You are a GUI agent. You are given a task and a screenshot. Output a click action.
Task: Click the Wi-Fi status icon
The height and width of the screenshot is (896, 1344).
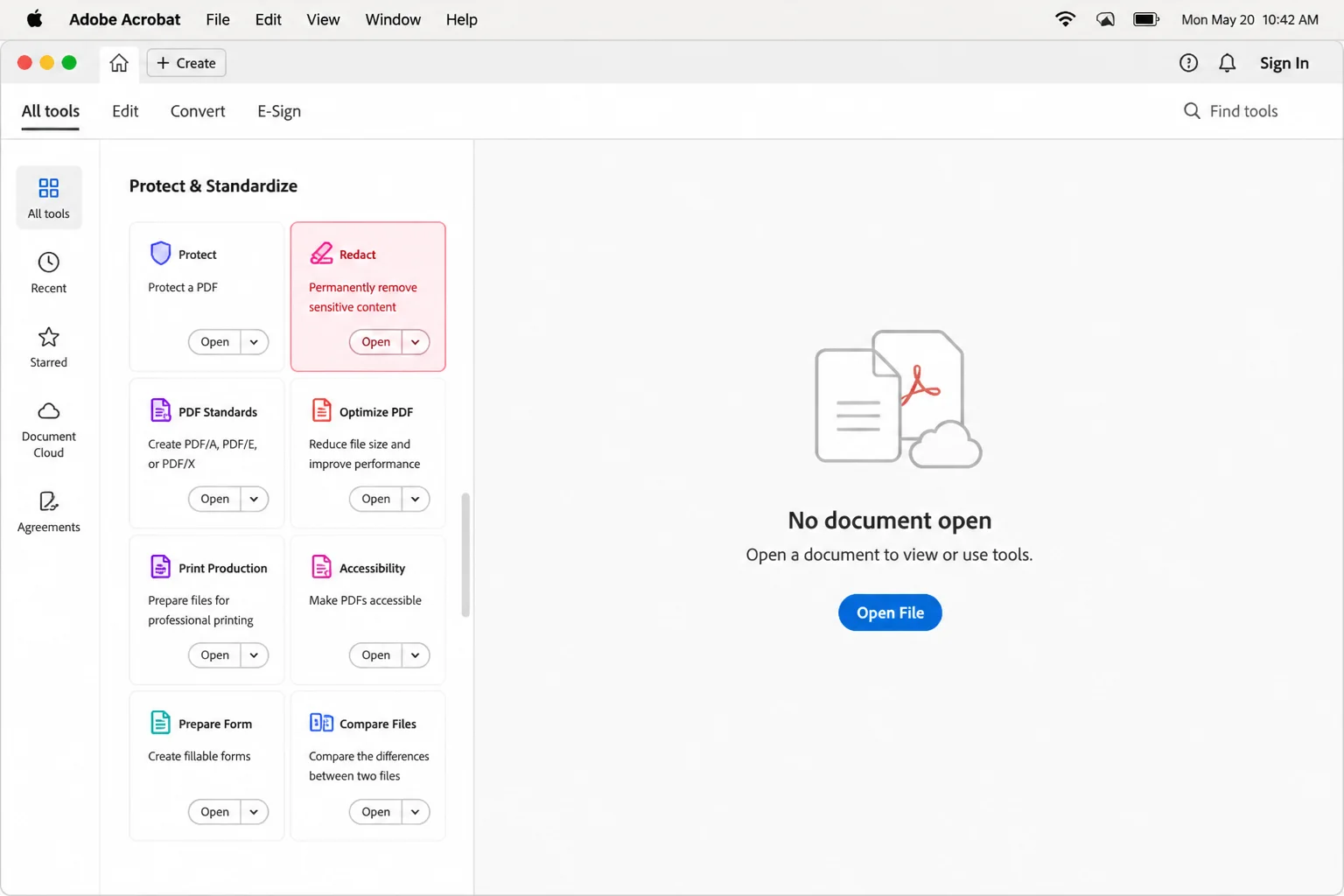pyautogui.click(x=1065, y=19)
